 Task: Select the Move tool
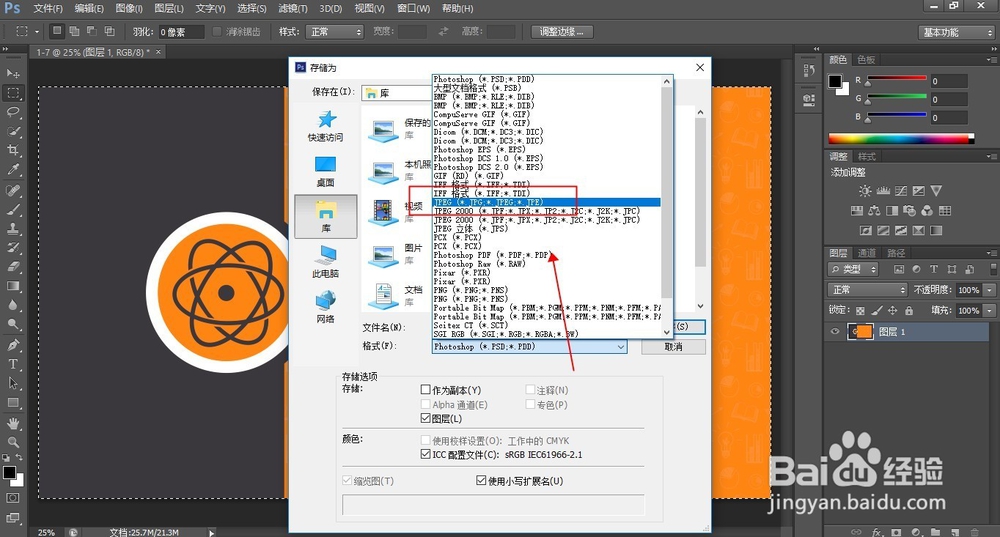coord(13,73)
